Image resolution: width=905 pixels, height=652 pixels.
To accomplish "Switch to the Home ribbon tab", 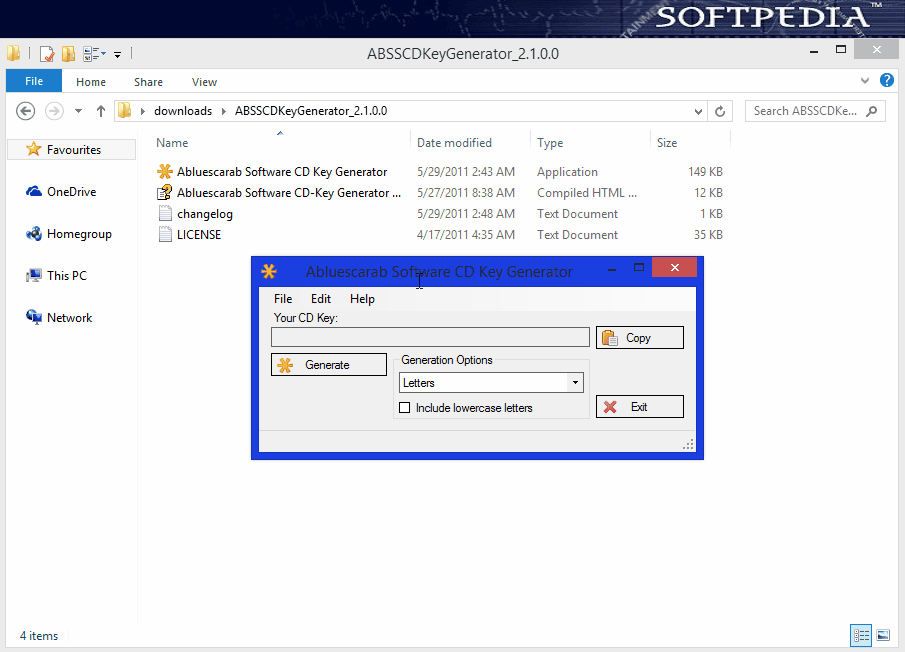I will tap(91, 82).
